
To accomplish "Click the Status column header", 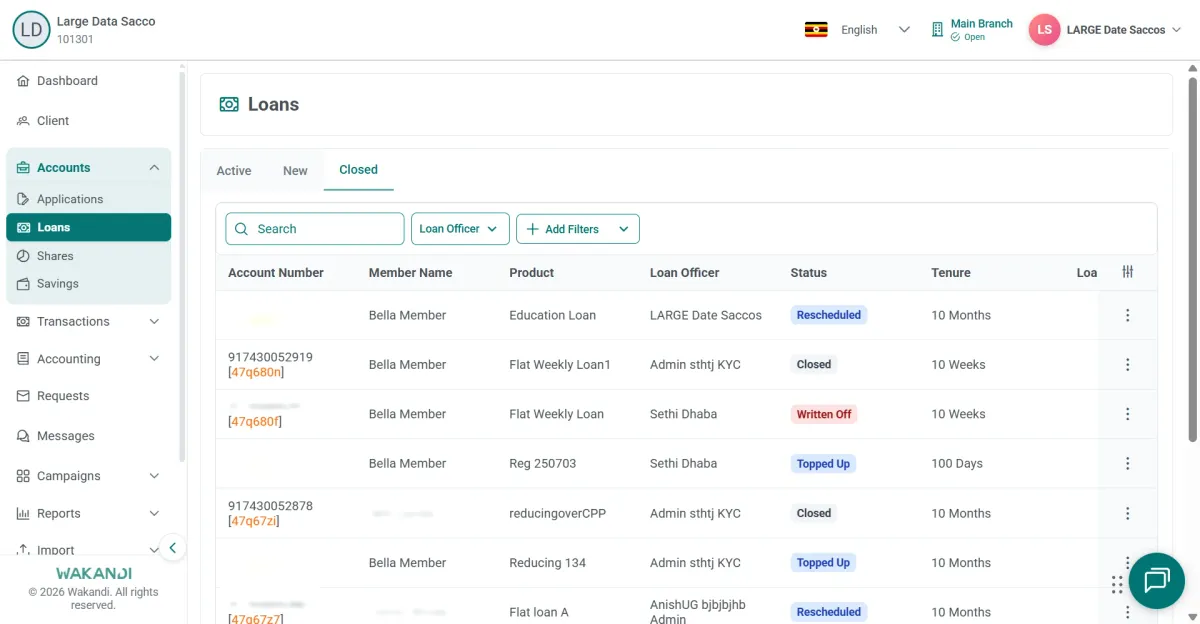I will coord(809,273).
